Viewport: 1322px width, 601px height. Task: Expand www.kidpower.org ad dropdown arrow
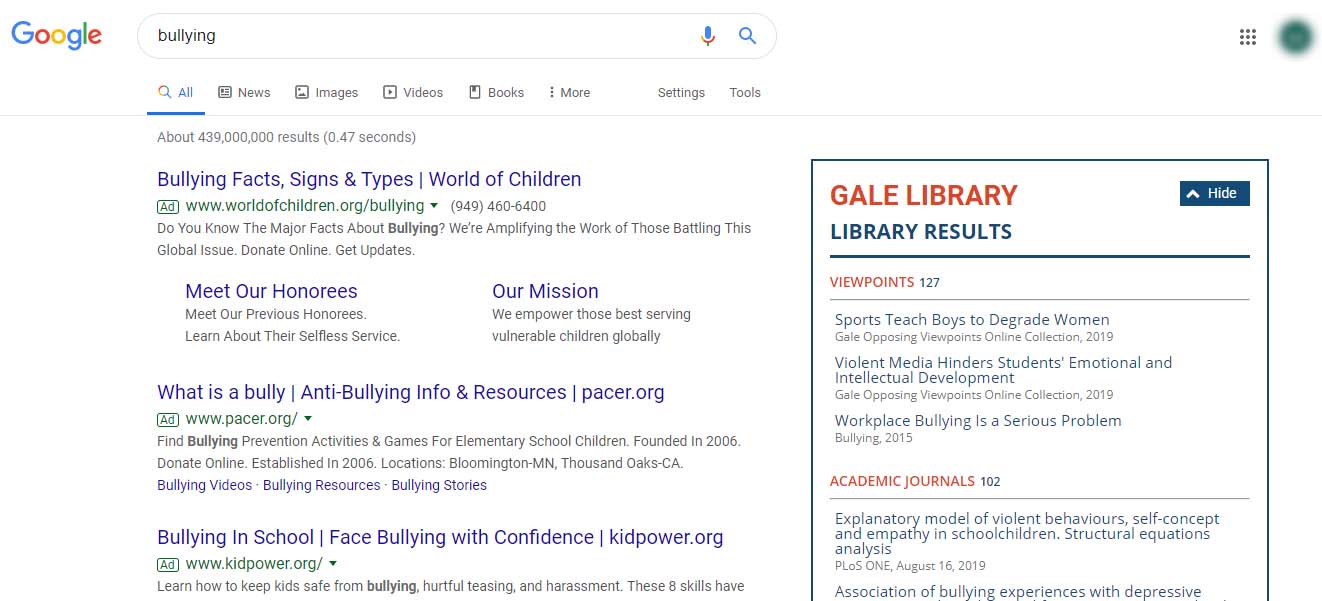(333, 564)
